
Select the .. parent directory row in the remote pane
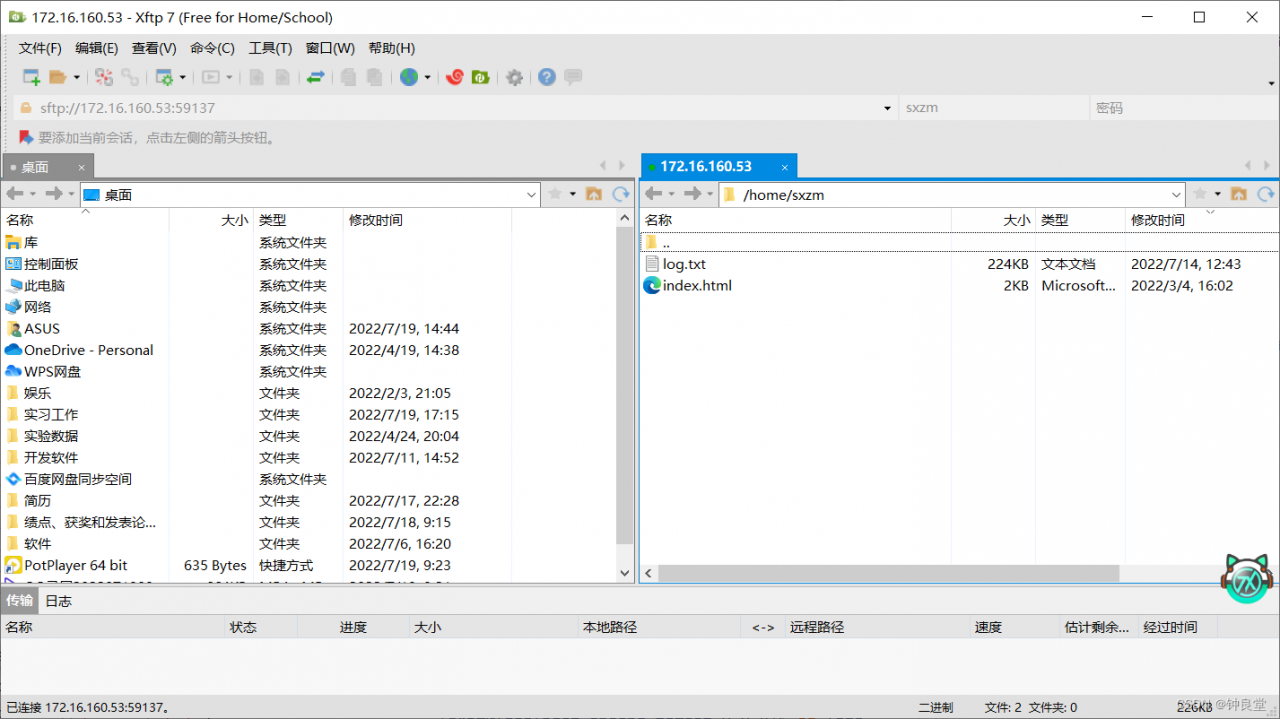(959, 243)
